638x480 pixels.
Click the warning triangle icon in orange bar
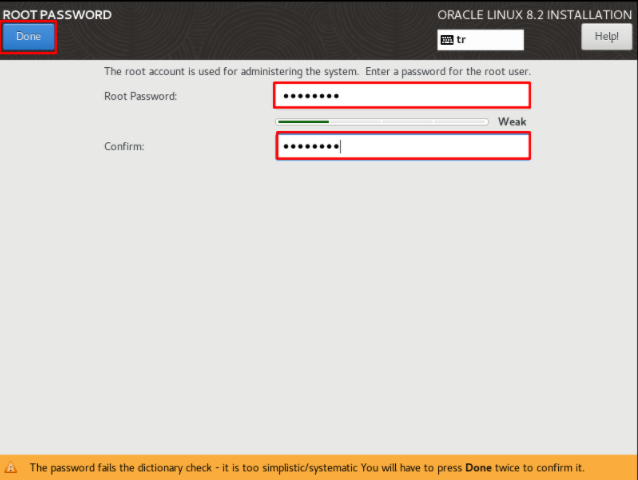tap(11, 467)
